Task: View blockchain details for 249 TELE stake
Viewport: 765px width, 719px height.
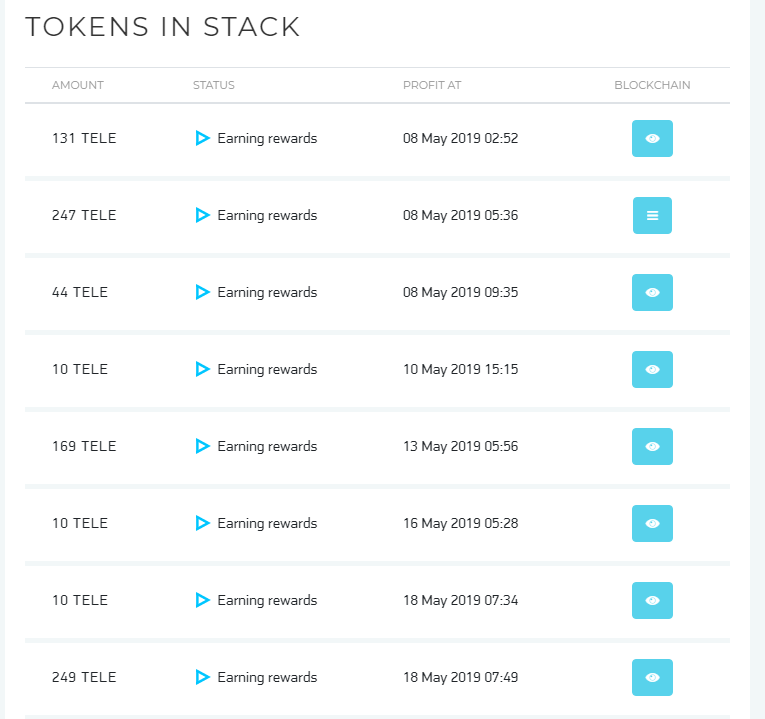Action: point(652,678)
